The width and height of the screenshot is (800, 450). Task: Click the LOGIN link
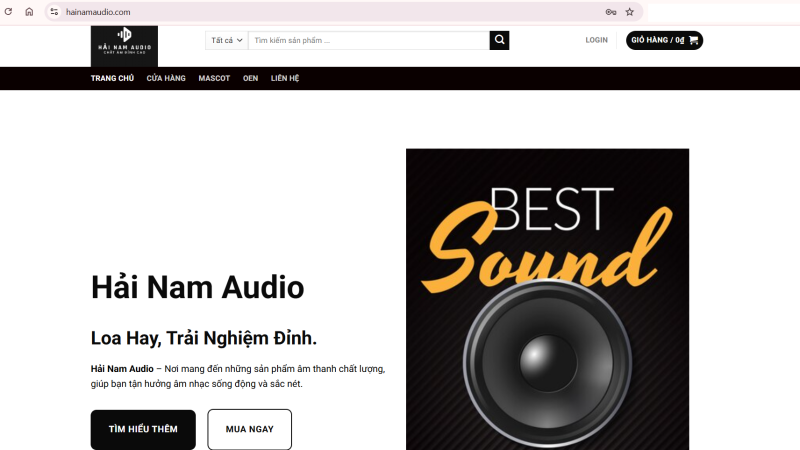pyautogui.click(x=596, y=40)
